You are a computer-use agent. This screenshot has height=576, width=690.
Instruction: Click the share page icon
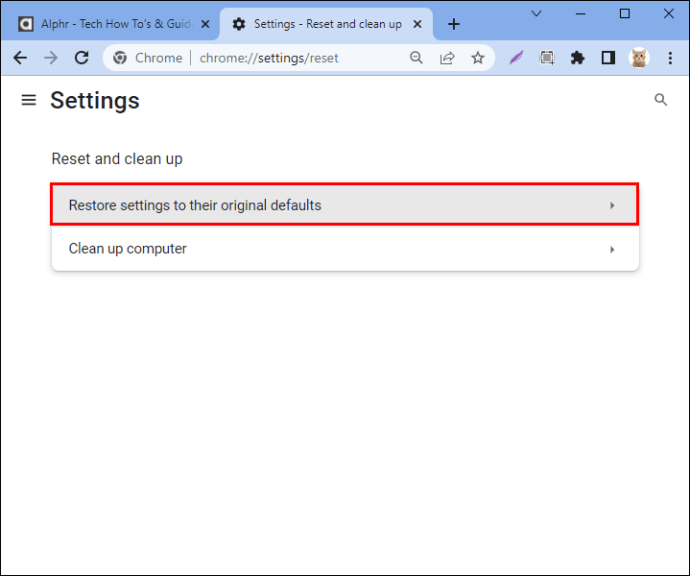[x=447, y=58]
